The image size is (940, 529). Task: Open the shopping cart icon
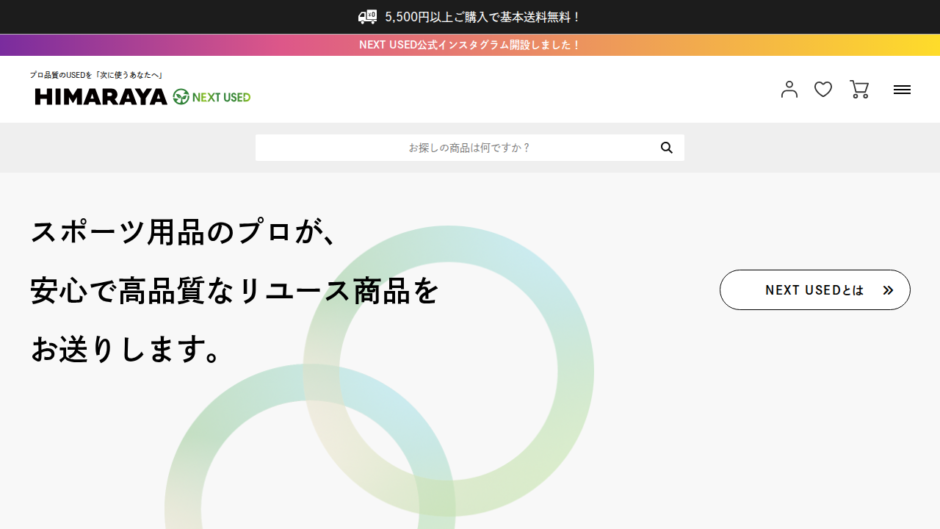859,89
